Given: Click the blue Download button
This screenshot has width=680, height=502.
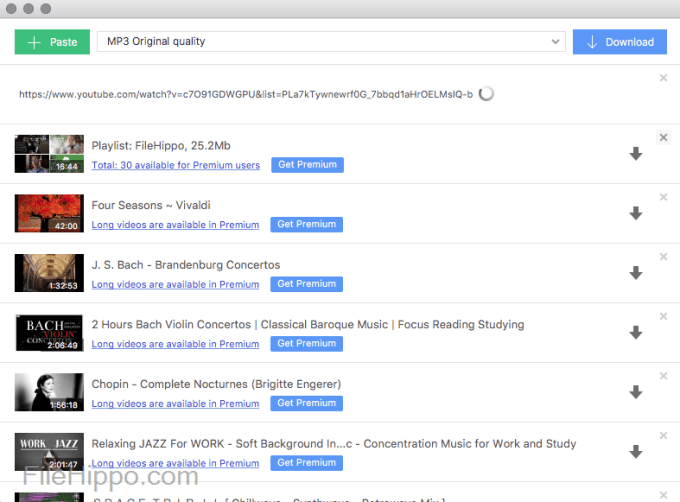Looking at the screenshot, I should tap(620, 42).
